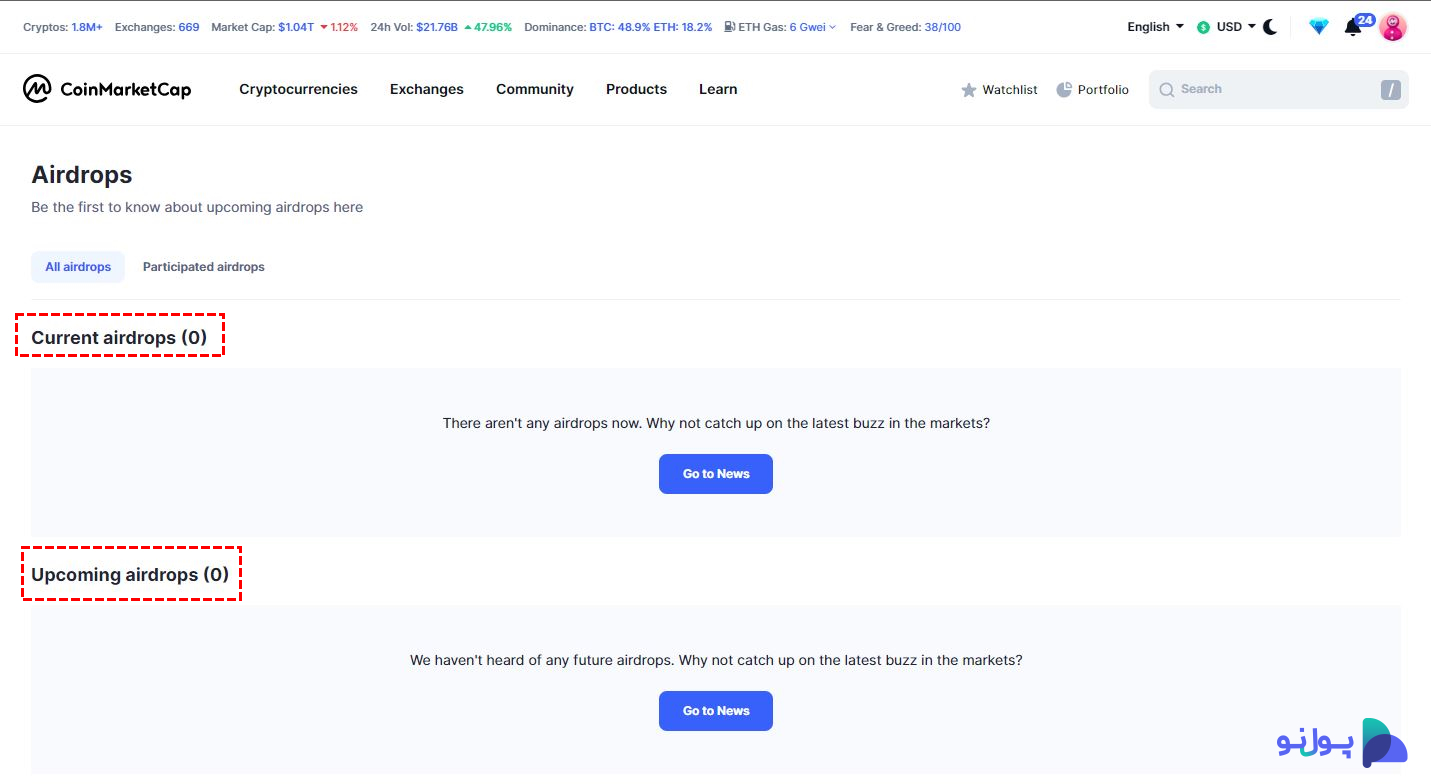This screenshot has width=1431, height=784.
Task: Select the All airdrops tab
Action: [x=78, y=267]
